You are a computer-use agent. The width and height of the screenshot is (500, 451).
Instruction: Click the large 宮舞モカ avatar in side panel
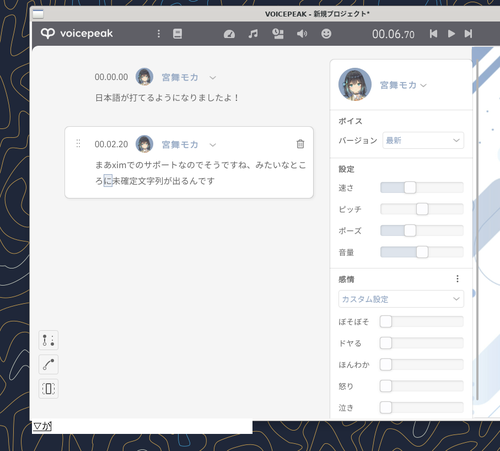point(355,85)
